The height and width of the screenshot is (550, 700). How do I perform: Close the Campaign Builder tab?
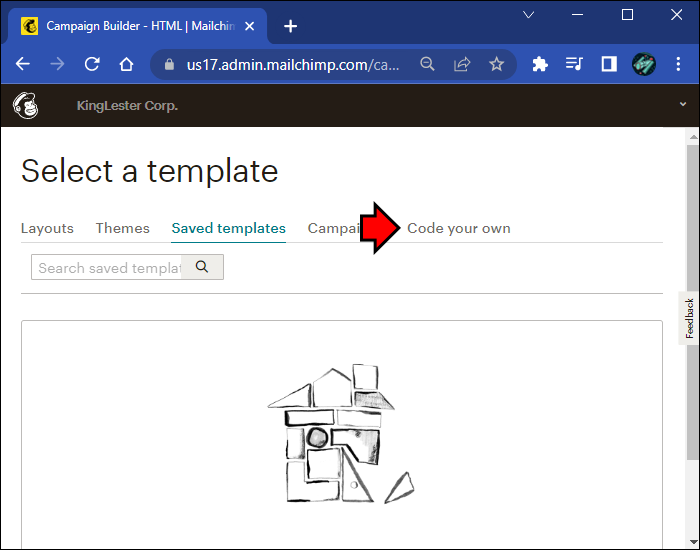click(x=250, y=26)
